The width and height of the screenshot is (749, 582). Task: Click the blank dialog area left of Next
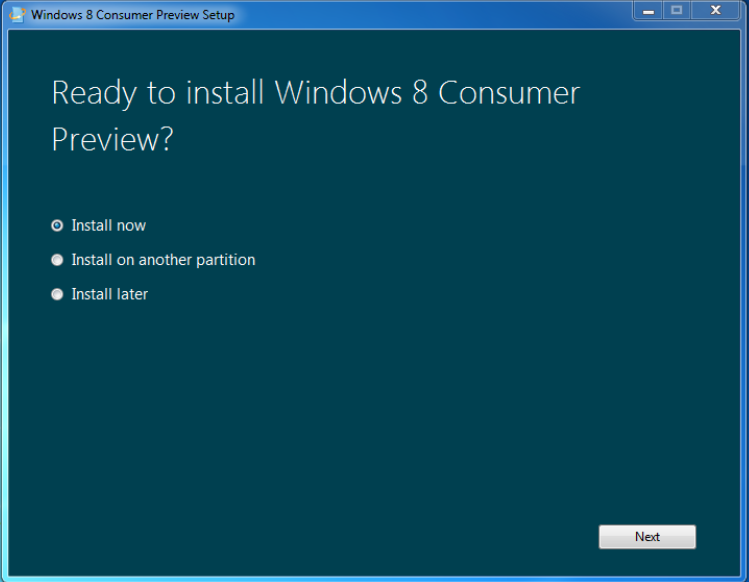(x=350, y=537)
